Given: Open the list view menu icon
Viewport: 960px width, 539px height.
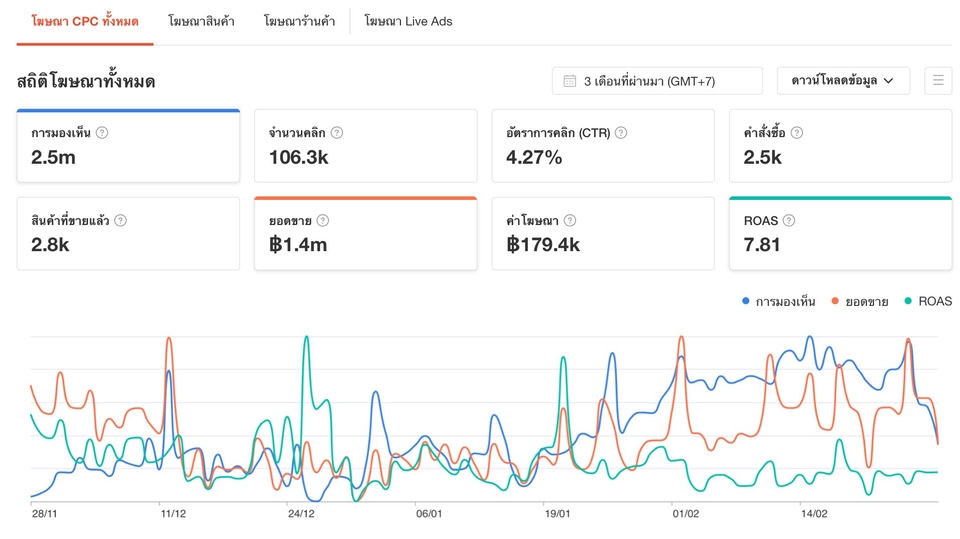Looking at the screenshot, I should coord(938,81).
